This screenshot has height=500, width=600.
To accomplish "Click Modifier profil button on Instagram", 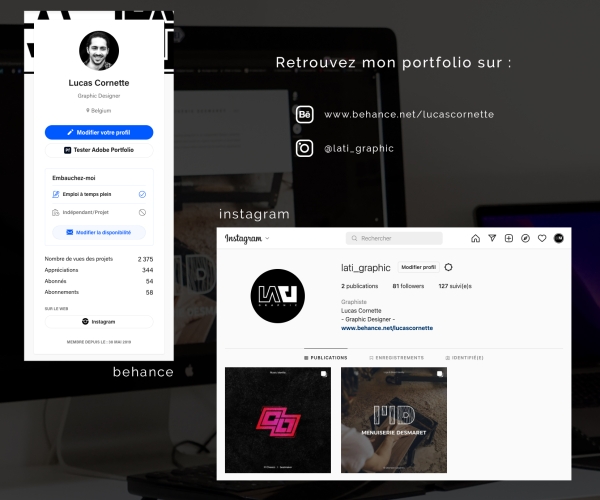I will point(419,267).
